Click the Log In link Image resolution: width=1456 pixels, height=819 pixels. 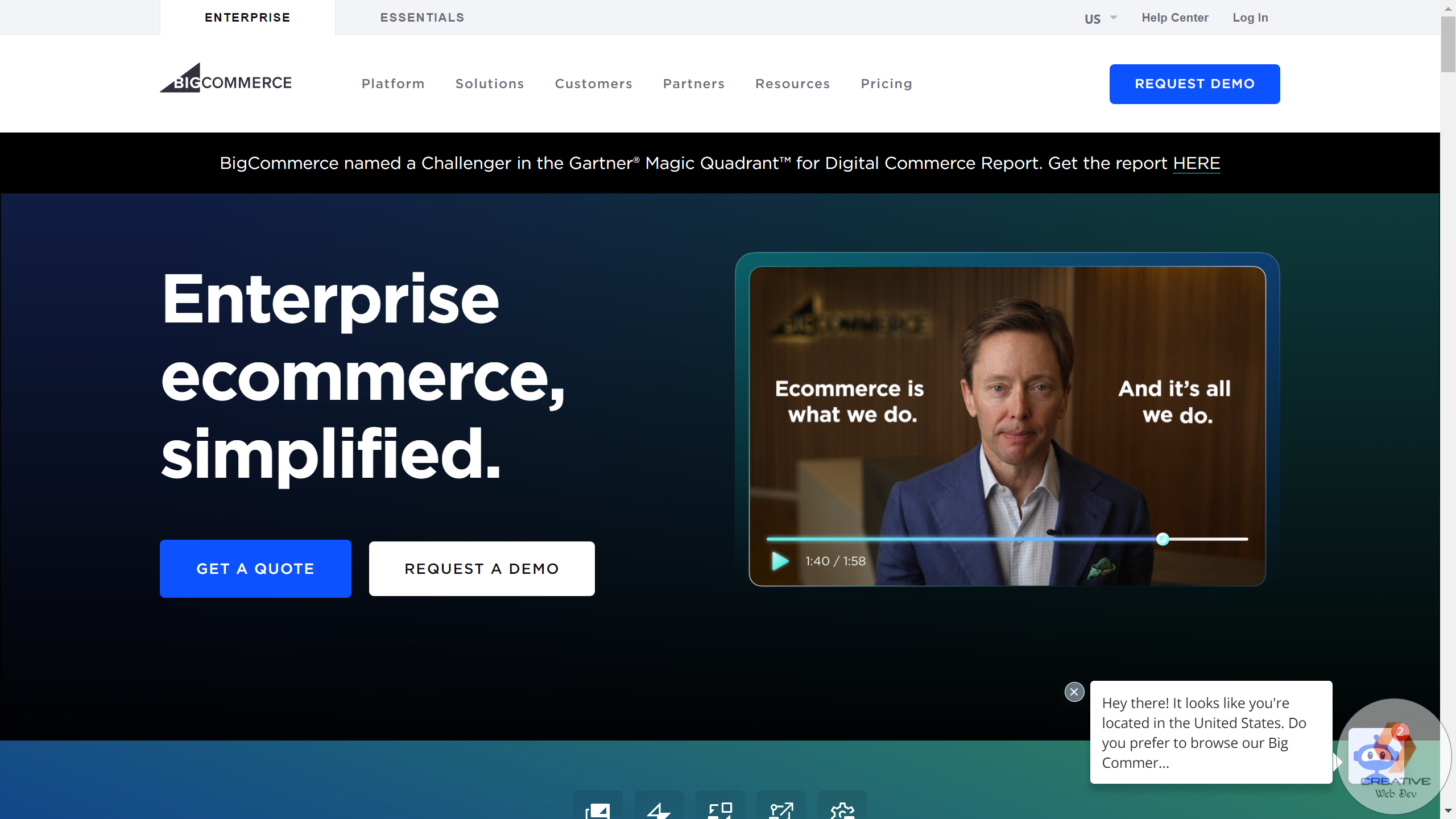point(1250,17)
